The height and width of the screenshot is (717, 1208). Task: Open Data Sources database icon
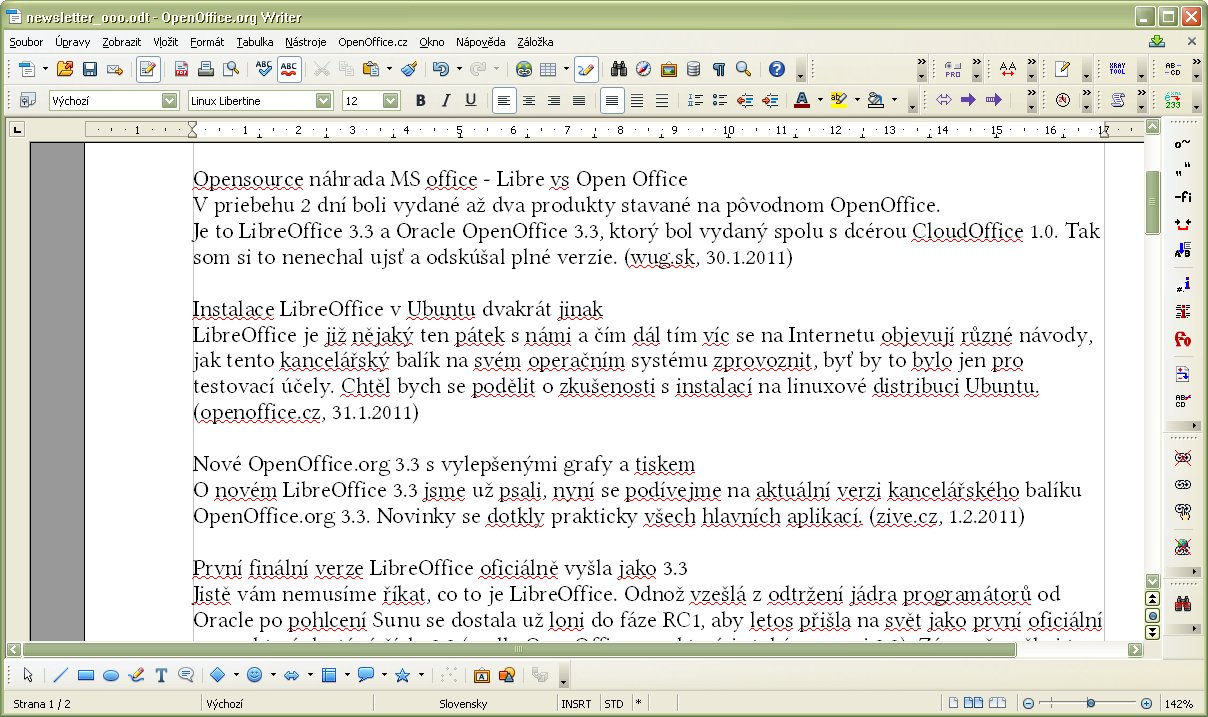693,69
